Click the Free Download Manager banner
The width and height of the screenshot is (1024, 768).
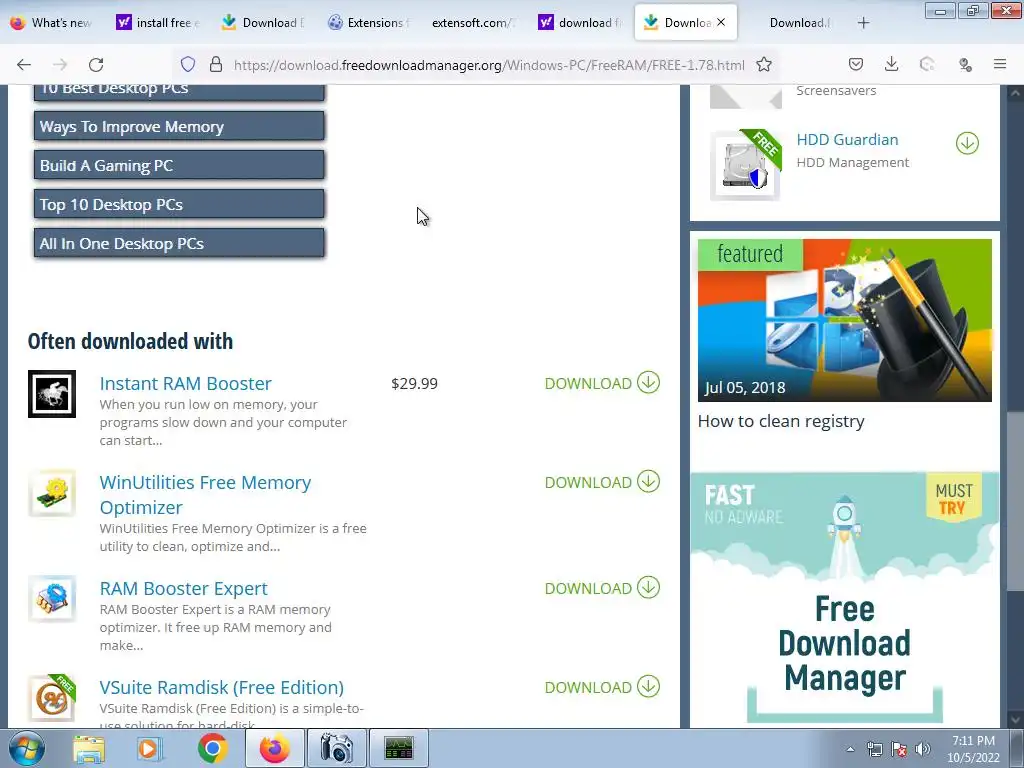[844, 598]
